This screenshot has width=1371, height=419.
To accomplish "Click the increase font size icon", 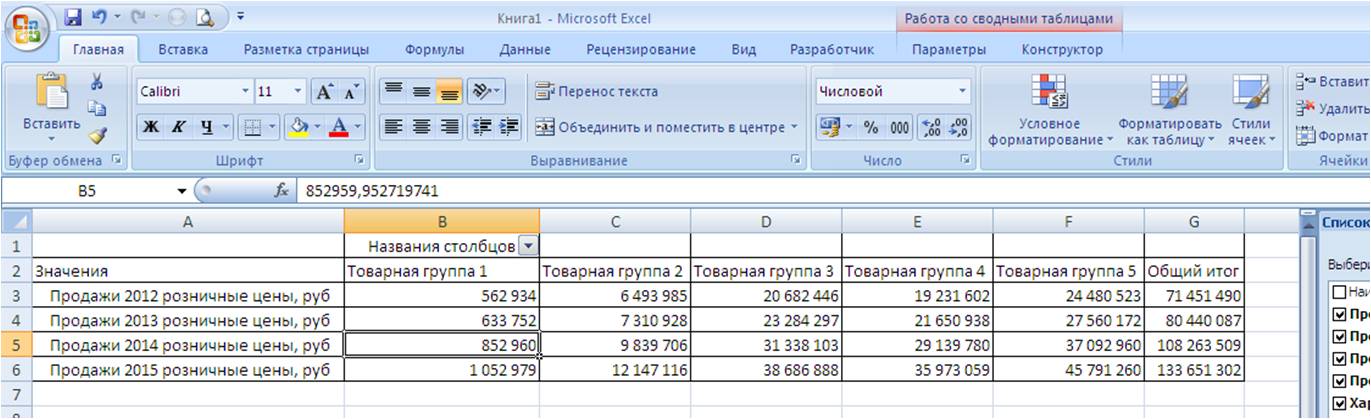I will click(x=325, y=92).
